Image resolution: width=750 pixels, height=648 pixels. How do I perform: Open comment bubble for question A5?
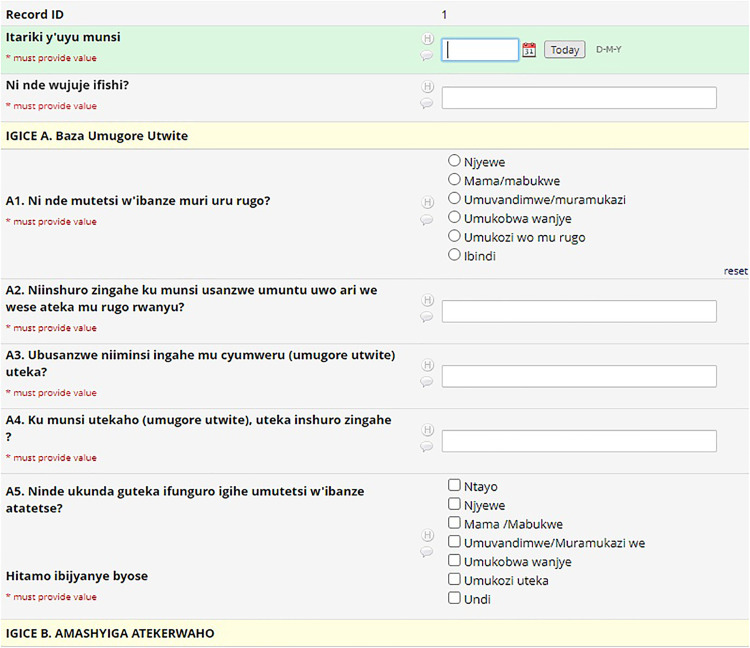tap(426, 552)
